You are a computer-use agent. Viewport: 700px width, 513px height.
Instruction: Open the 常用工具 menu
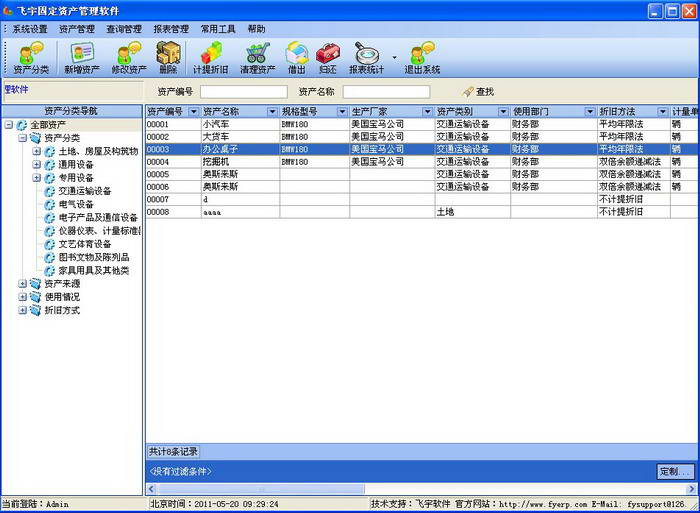click(218, 29)
